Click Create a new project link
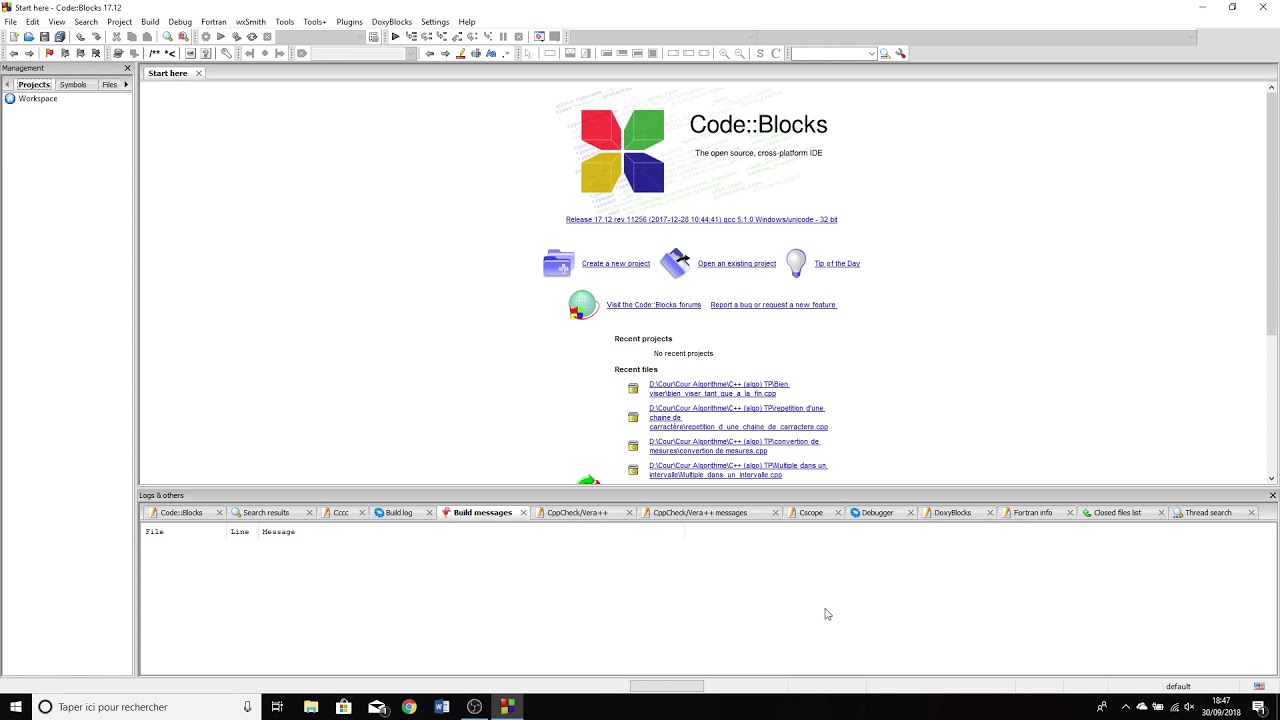 point(616,264)
